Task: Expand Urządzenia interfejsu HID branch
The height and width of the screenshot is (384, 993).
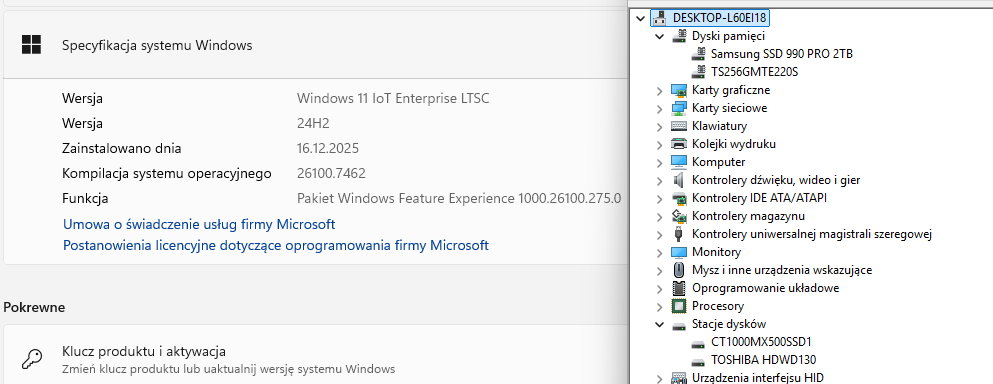Action: point(659,378)
